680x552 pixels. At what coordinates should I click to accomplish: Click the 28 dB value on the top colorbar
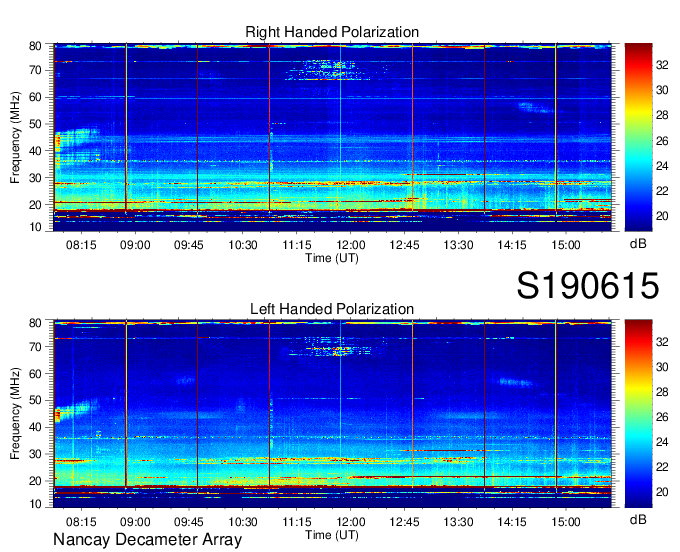pyautogui.click(x=662, y=115)
